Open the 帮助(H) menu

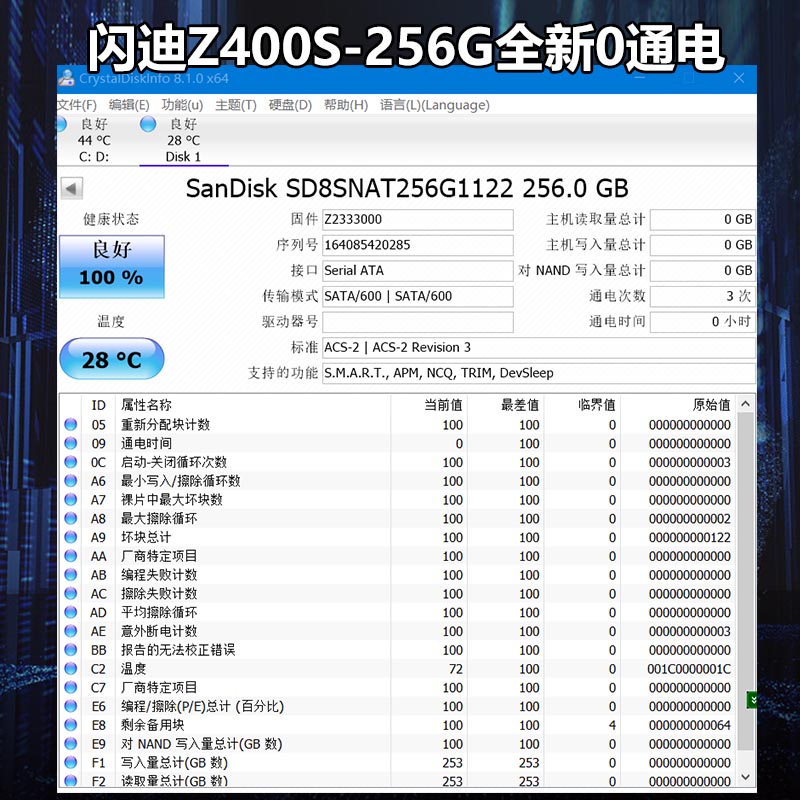point(345,104)
